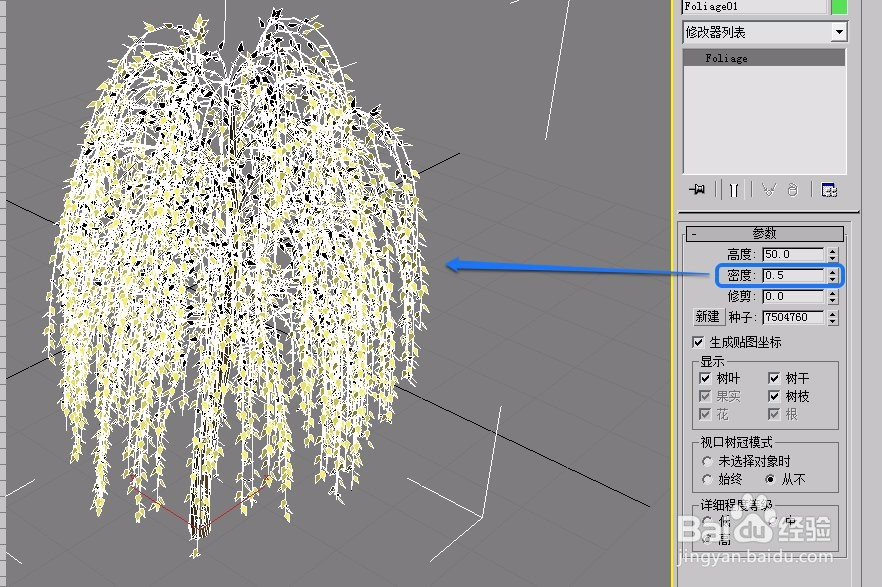Click the Foliage01 object name field
This screenshot has height=587, width=882.
coord(754,7)
